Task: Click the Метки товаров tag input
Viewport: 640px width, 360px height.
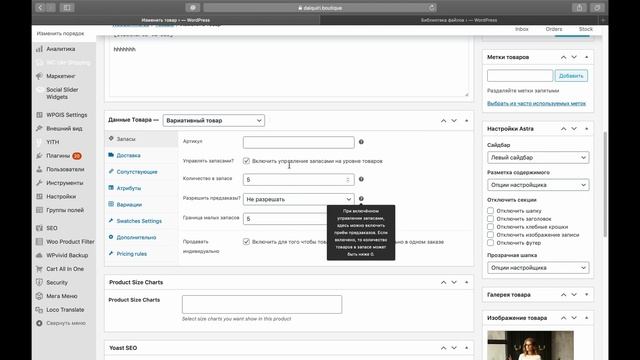Action: (520, 76)
